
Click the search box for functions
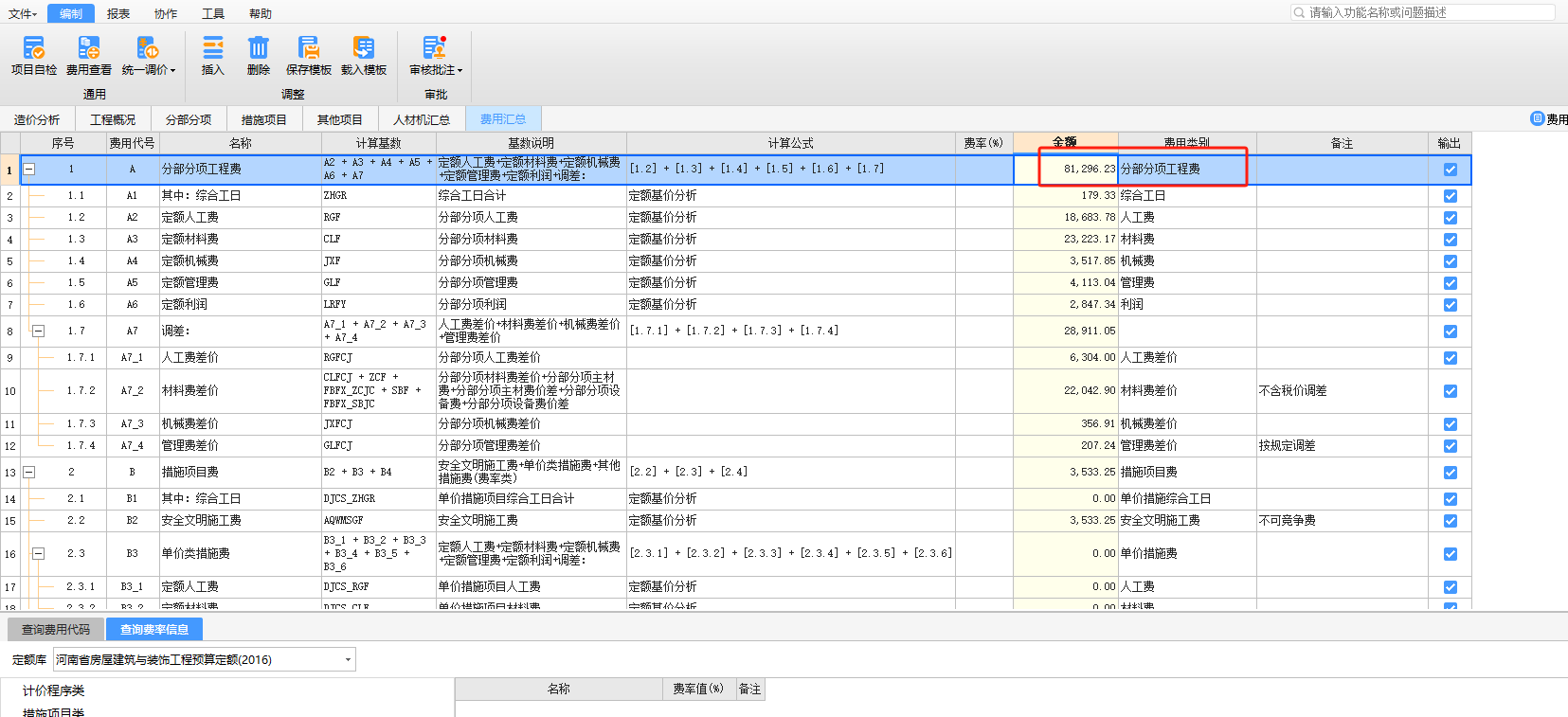(x=1422, y=12)
